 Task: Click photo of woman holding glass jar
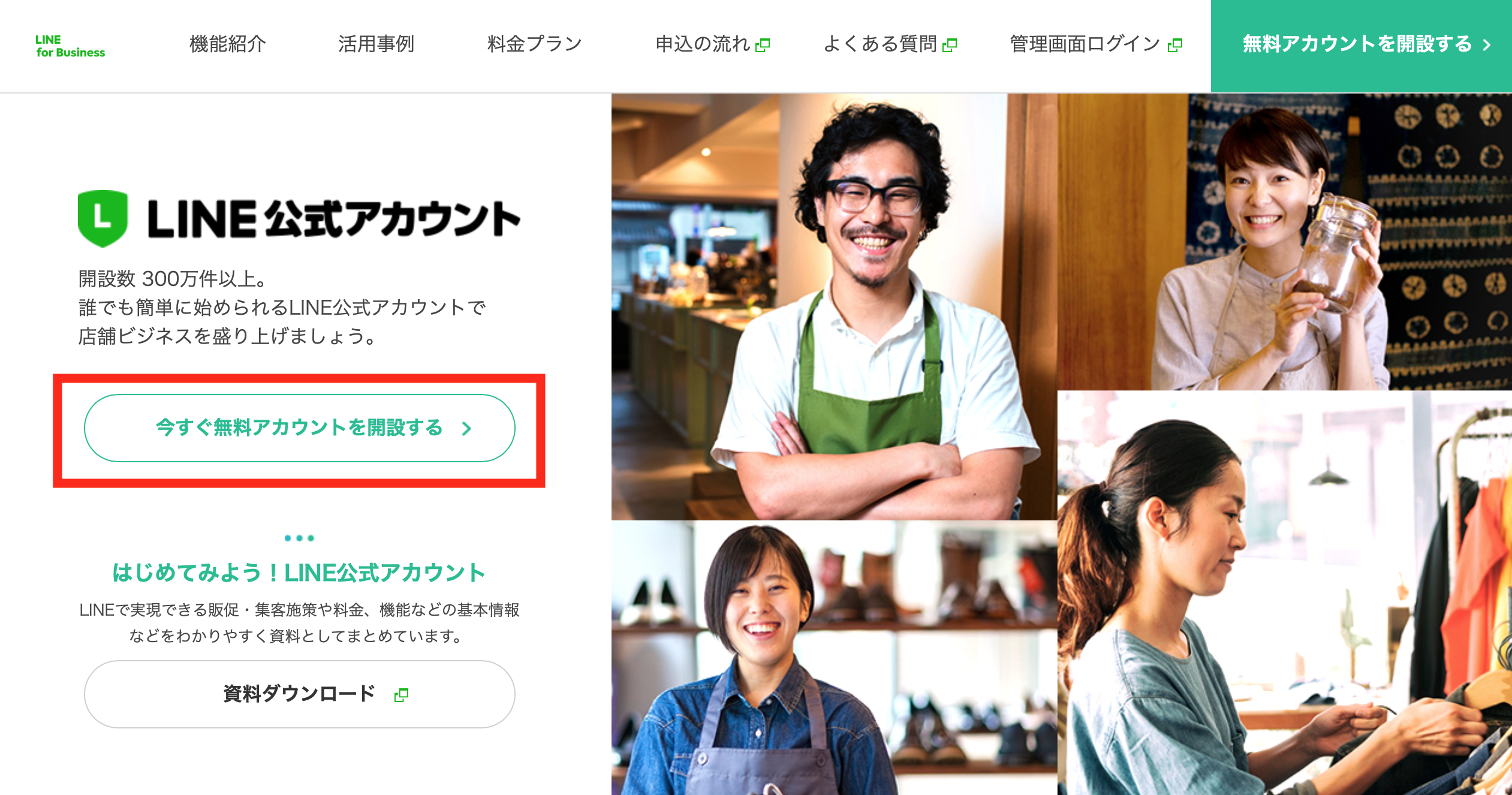pyautogui.click(x=1285, y=242)
